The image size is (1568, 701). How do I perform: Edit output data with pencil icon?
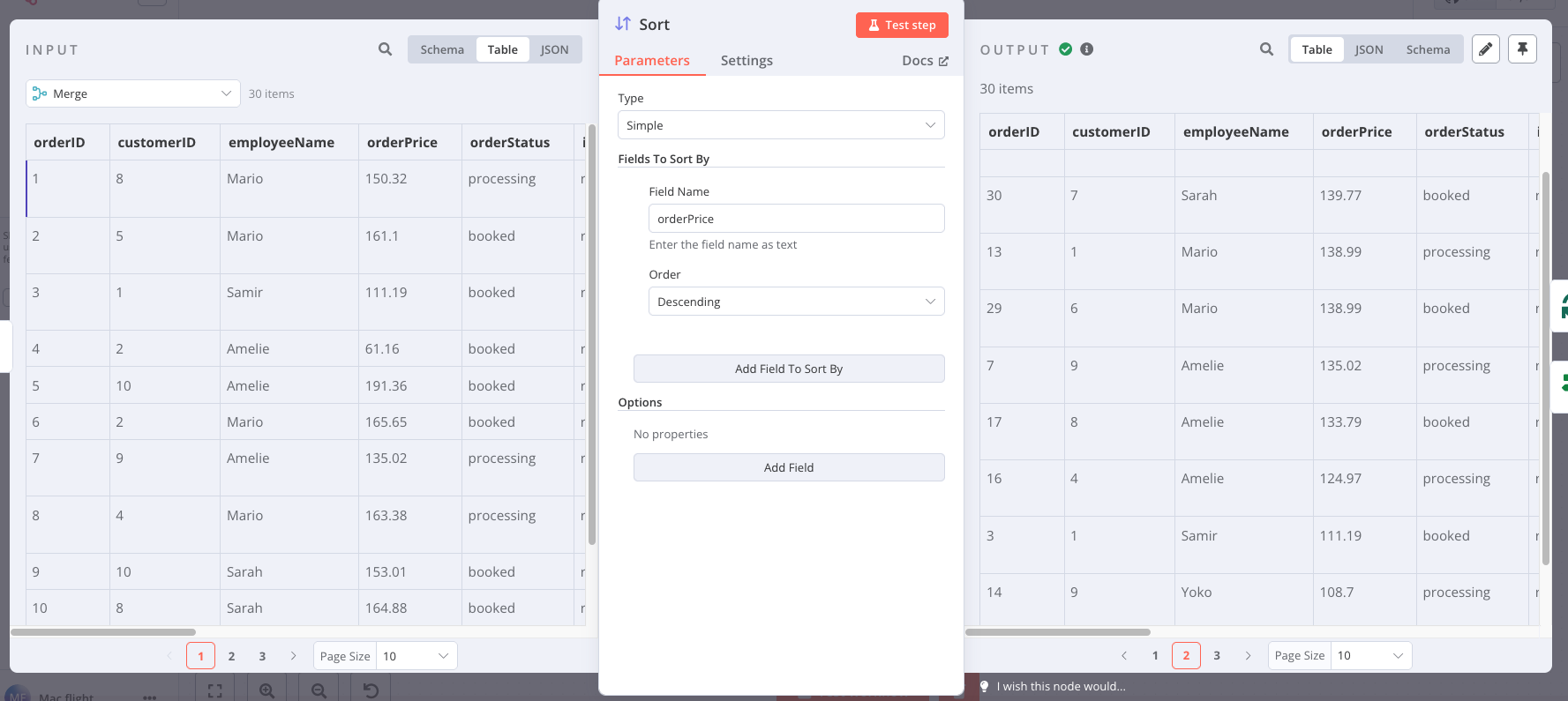pyautogui.click(x=1486, y=49)
